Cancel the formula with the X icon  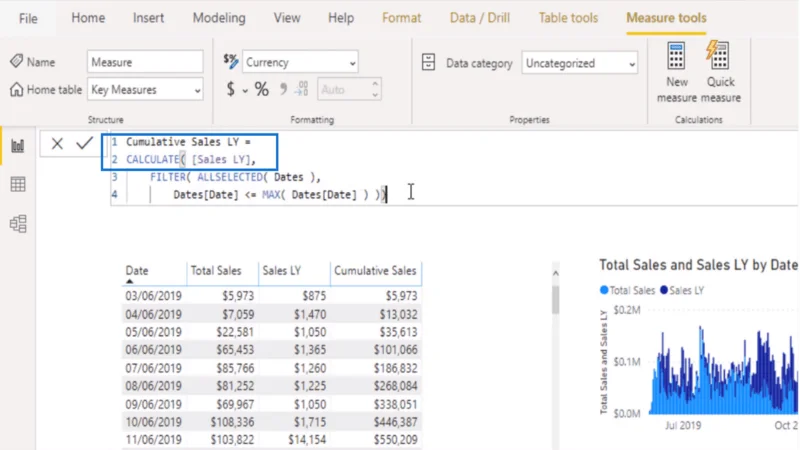coord(57,143)
